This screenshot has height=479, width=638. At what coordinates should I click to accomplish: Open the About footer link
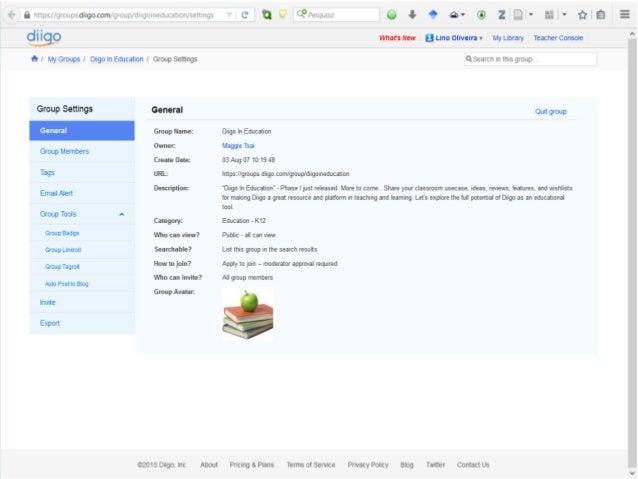(x=209, y=465)
